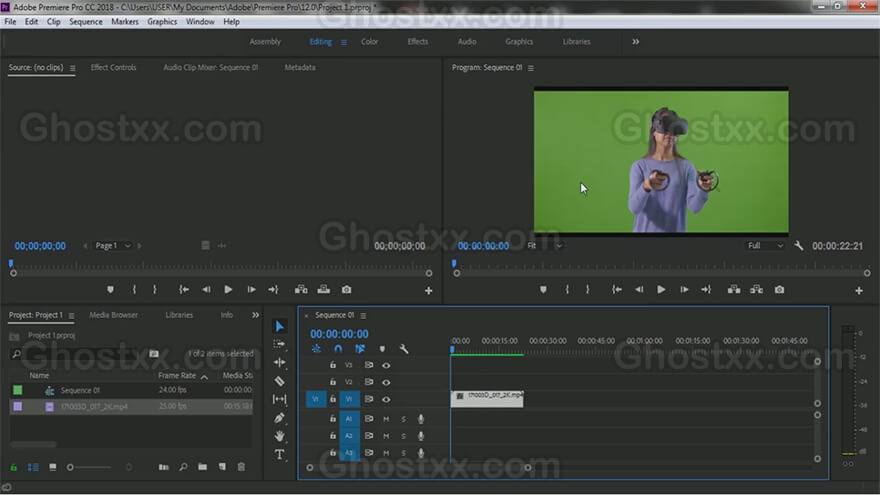Select the Pen tool

pos(279,418)
